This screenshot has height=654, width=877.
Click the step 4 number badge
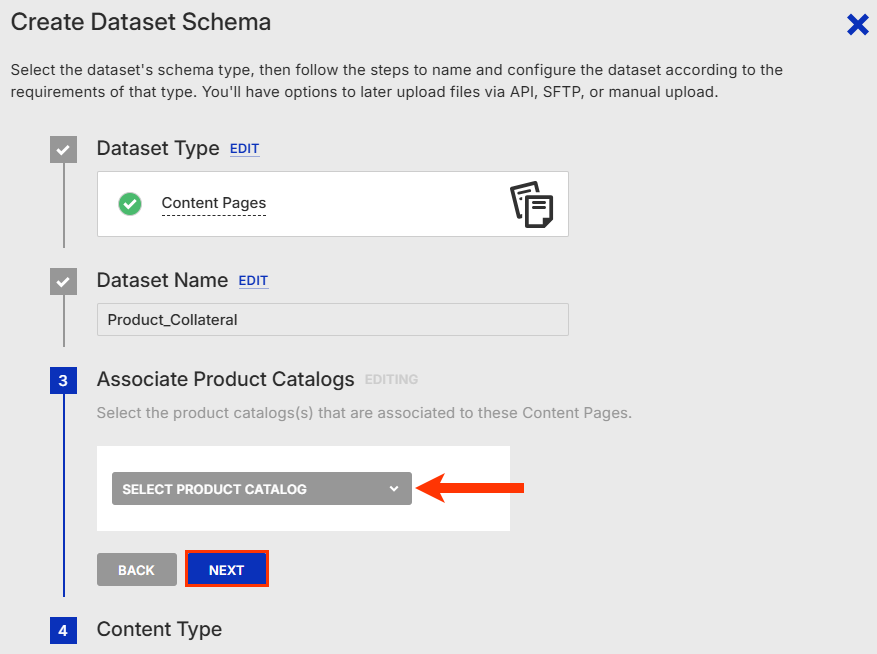coord(63,630)
